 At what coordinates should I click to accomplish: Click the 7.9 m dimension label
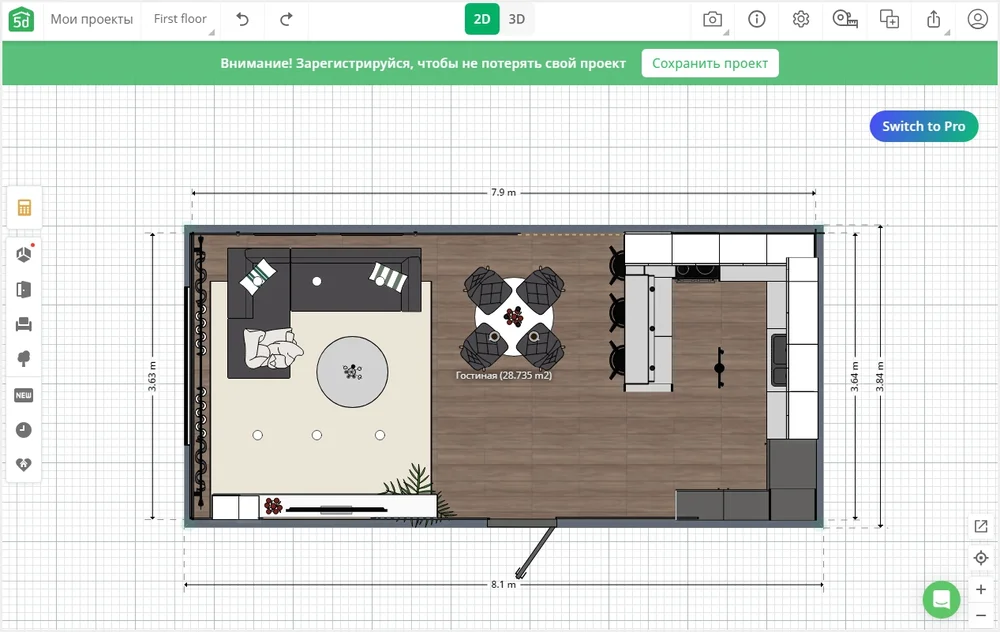pyautogui.click(x=503, y=192)
